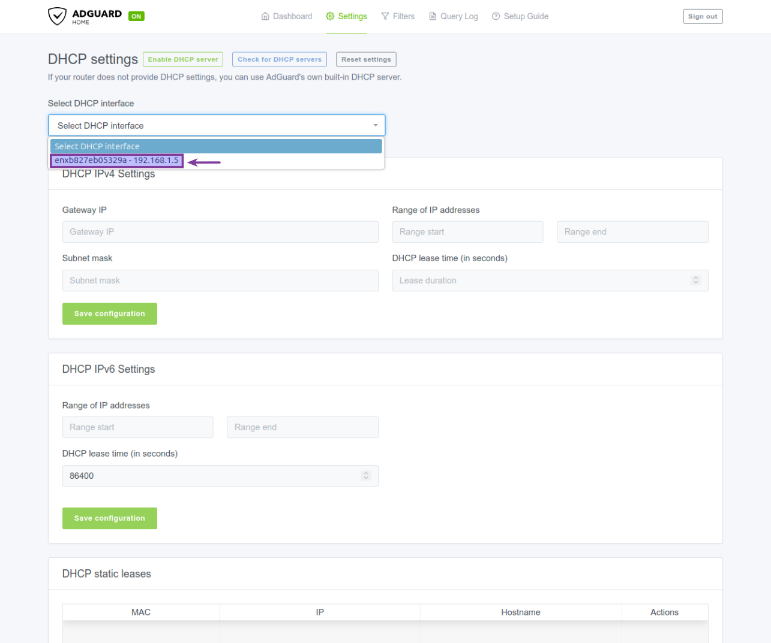The image size is (771, 643).
Task: Click the Setup Guide question mark icon
Action: (496, 17)
